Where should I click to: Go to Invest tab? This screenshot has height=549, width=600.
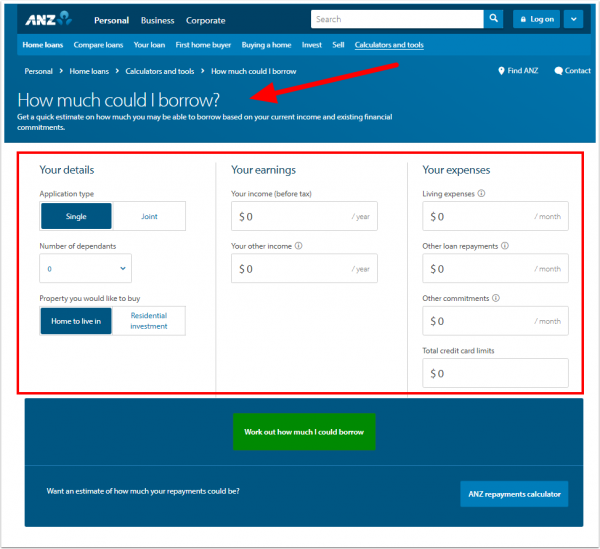pyautogui.click(x=311, y=45)
